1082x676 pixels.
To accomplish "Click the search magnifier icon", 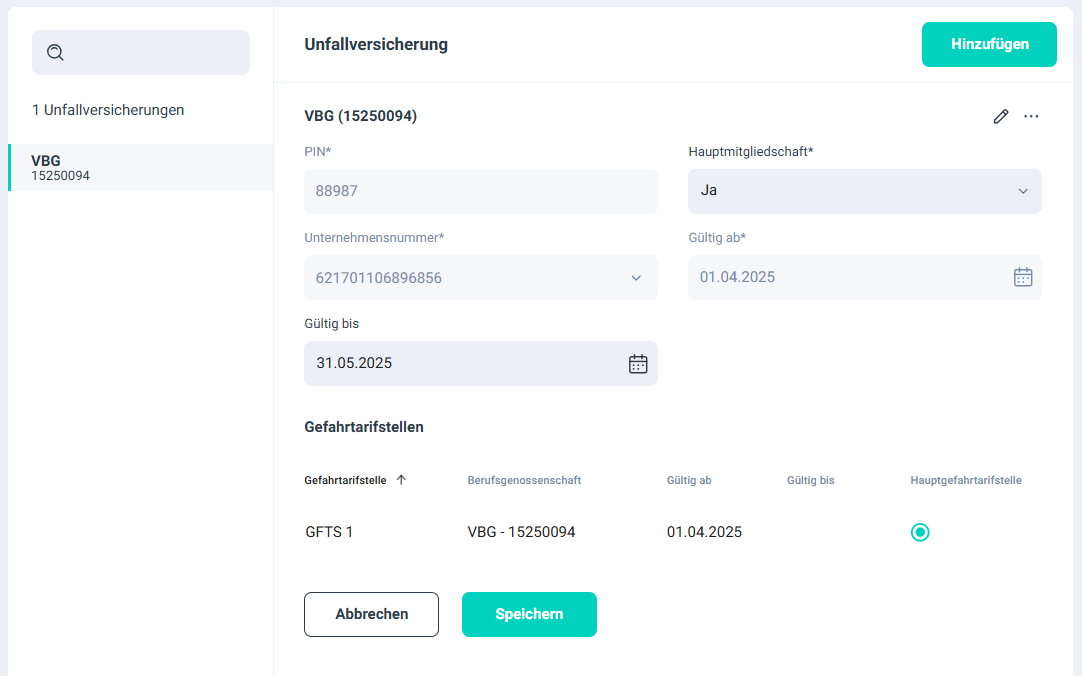I will pos(56,53).
